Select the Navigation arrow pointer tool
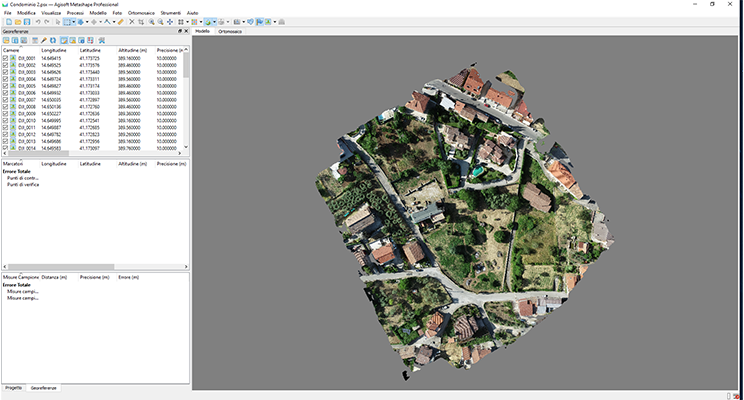The height and width of the screenshot is (400, 744). (x=58, y=22)
